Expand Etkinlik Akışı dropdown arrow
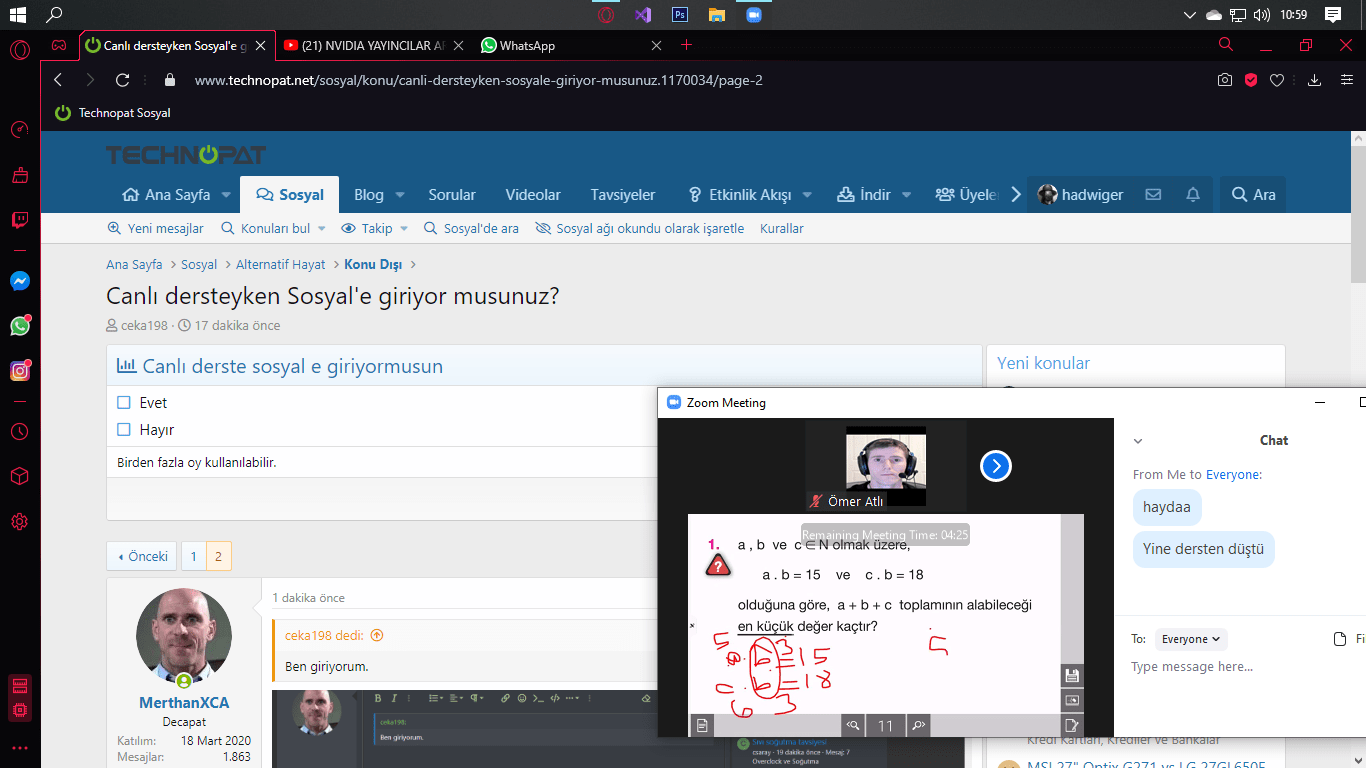1366x768 pixels. 807,195
